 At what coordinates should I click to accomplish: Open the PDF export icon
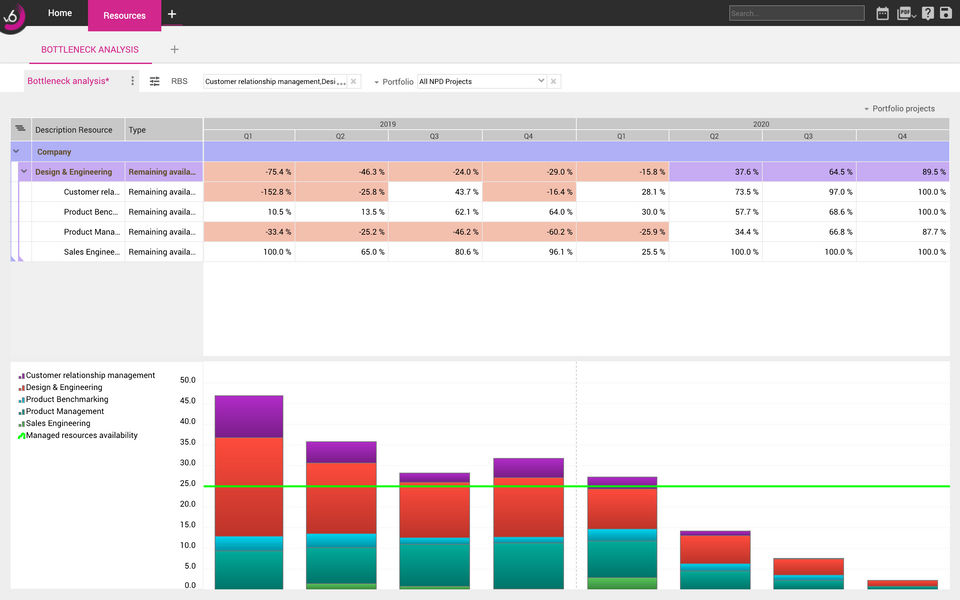[904, 13]
